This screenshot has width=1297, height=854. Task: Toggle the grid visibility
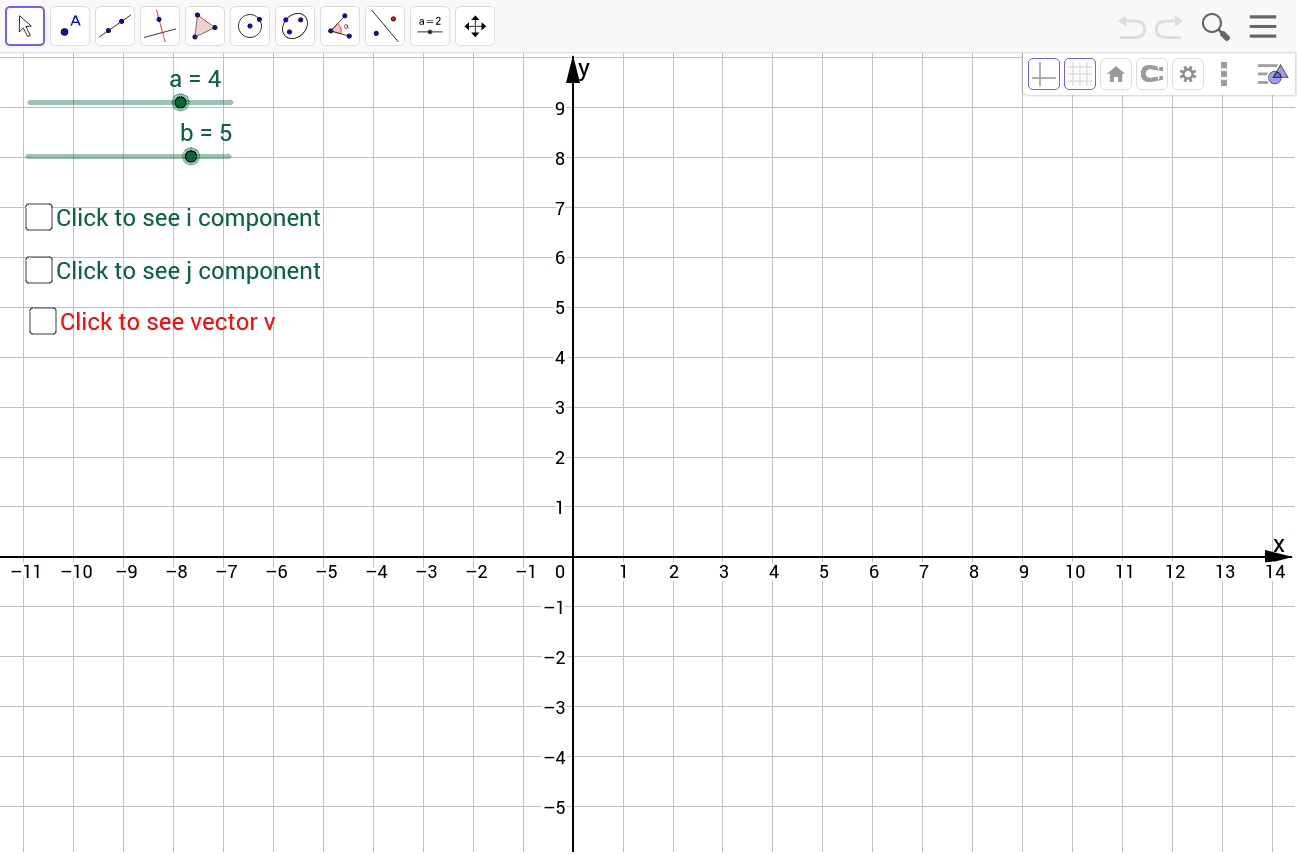1080,73
